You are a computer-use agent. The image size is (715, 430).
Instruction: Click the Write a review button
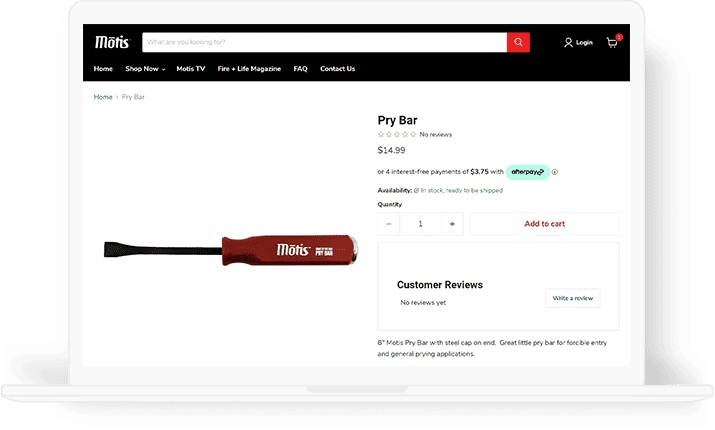coord(573,298)
